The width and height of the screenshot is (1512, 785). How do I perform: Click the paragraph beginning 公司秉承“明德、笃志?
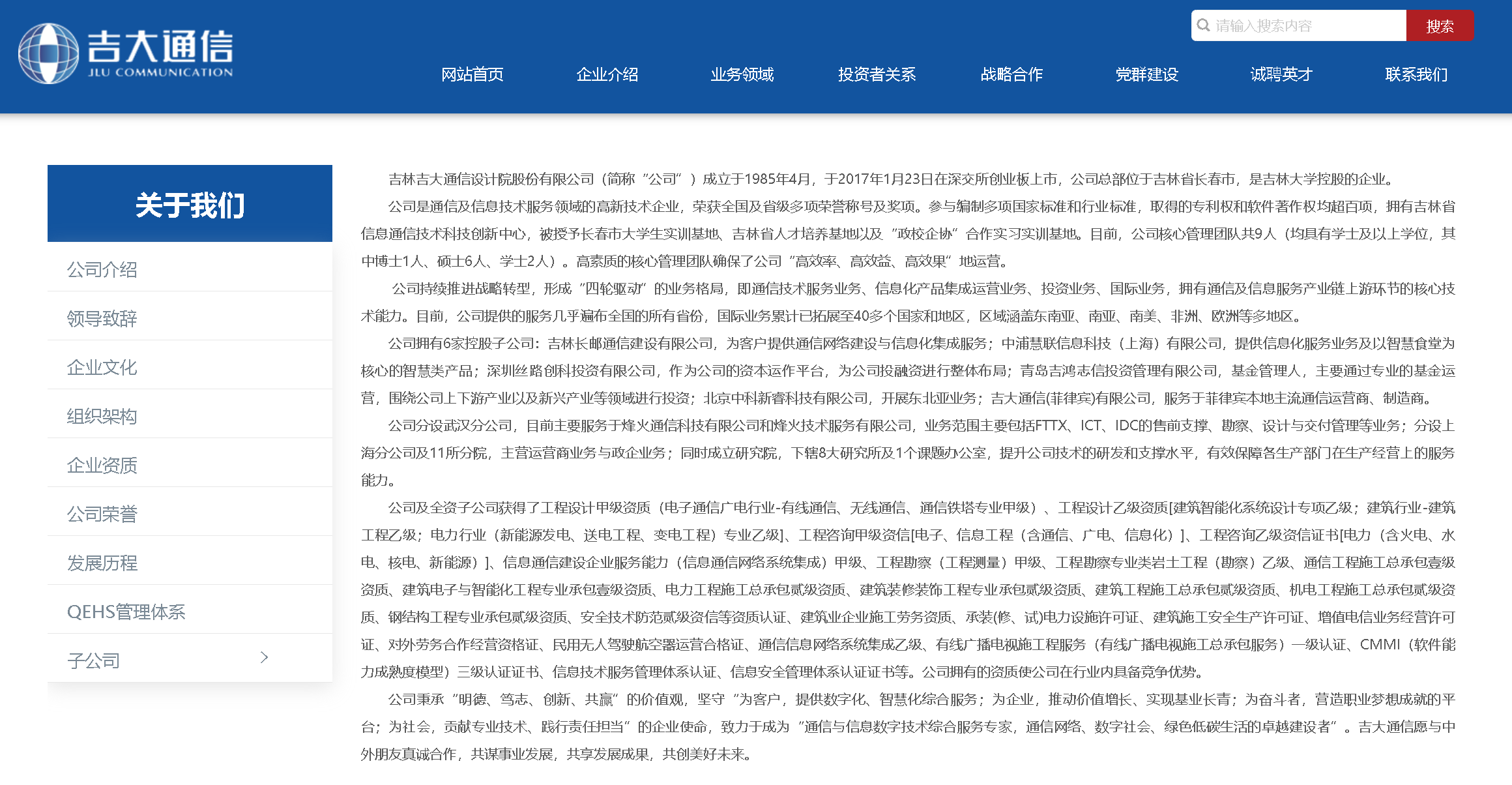click(908, 726)
